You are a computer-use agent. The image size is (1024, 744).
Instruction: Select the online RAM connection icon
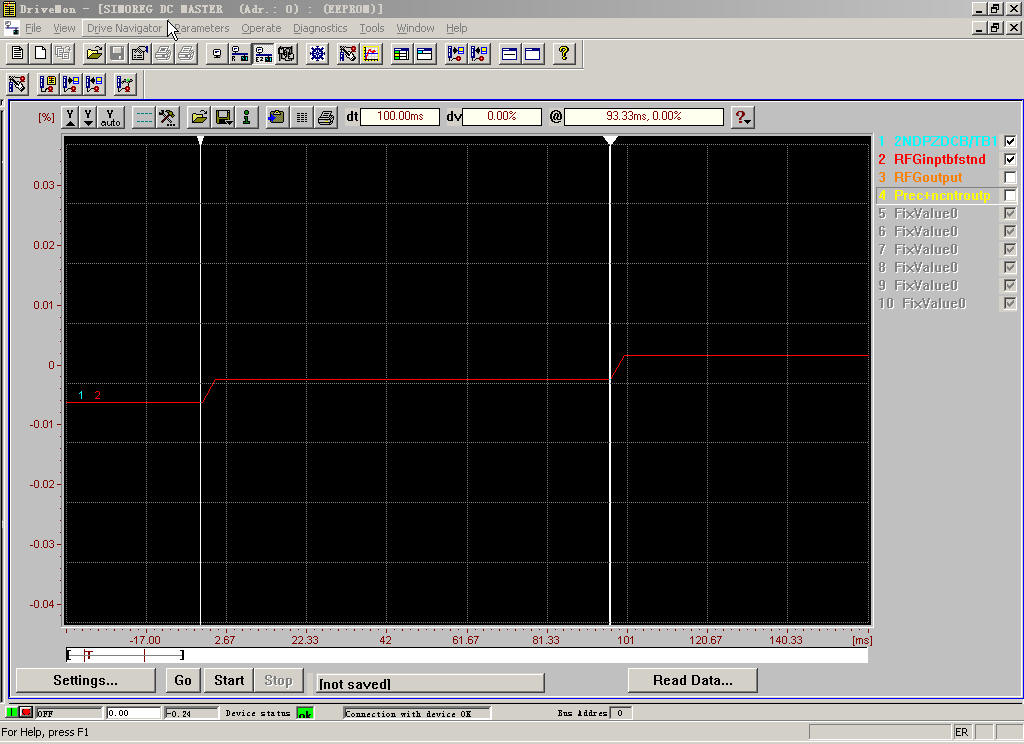pyautogui.click(x=240, y=54)
